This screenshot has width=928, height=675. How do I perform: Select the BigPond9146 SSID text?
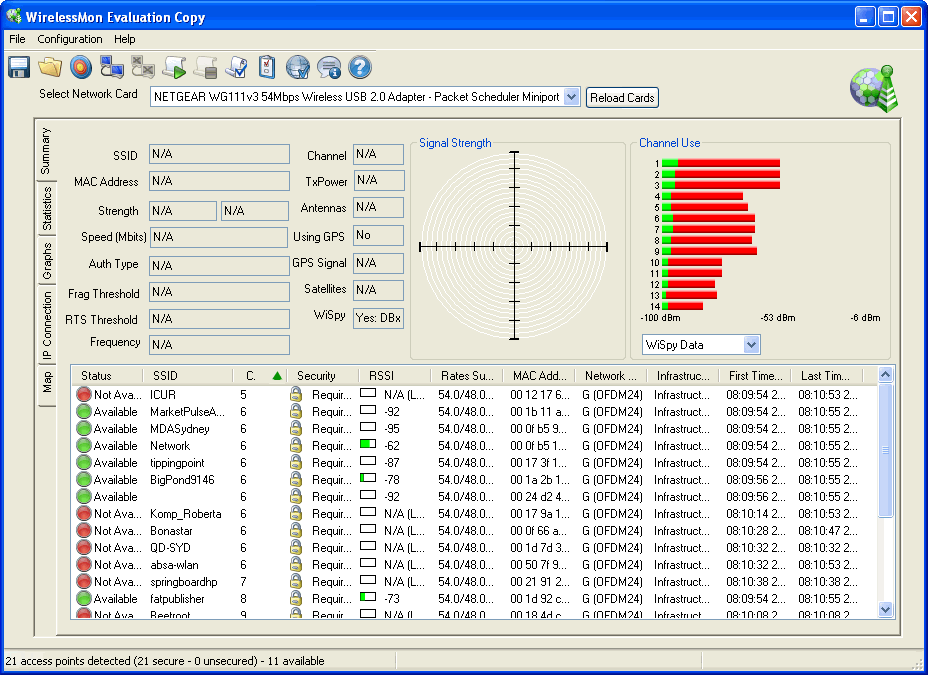(x=182, y=480)
